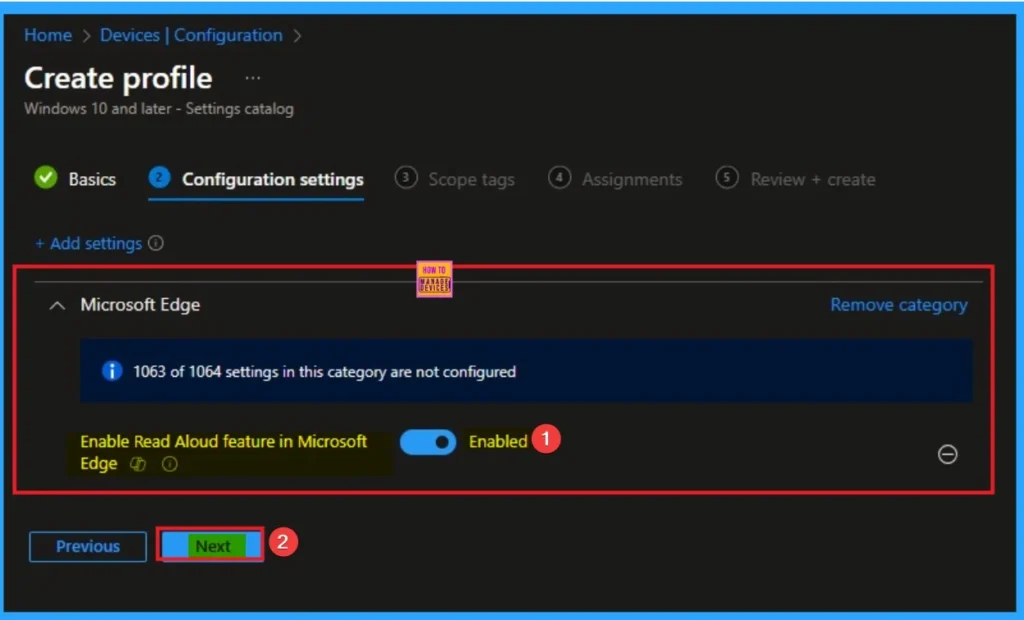Image resolution: width=1024 pixels, height=620 pixels.
Task: Click the step 3 circle for Scope tags
Action: pos(406,177)
